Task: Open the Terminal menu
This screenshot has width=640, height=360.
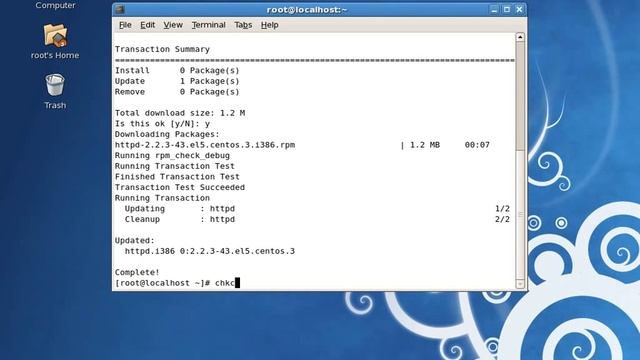Action: [209, 25]
